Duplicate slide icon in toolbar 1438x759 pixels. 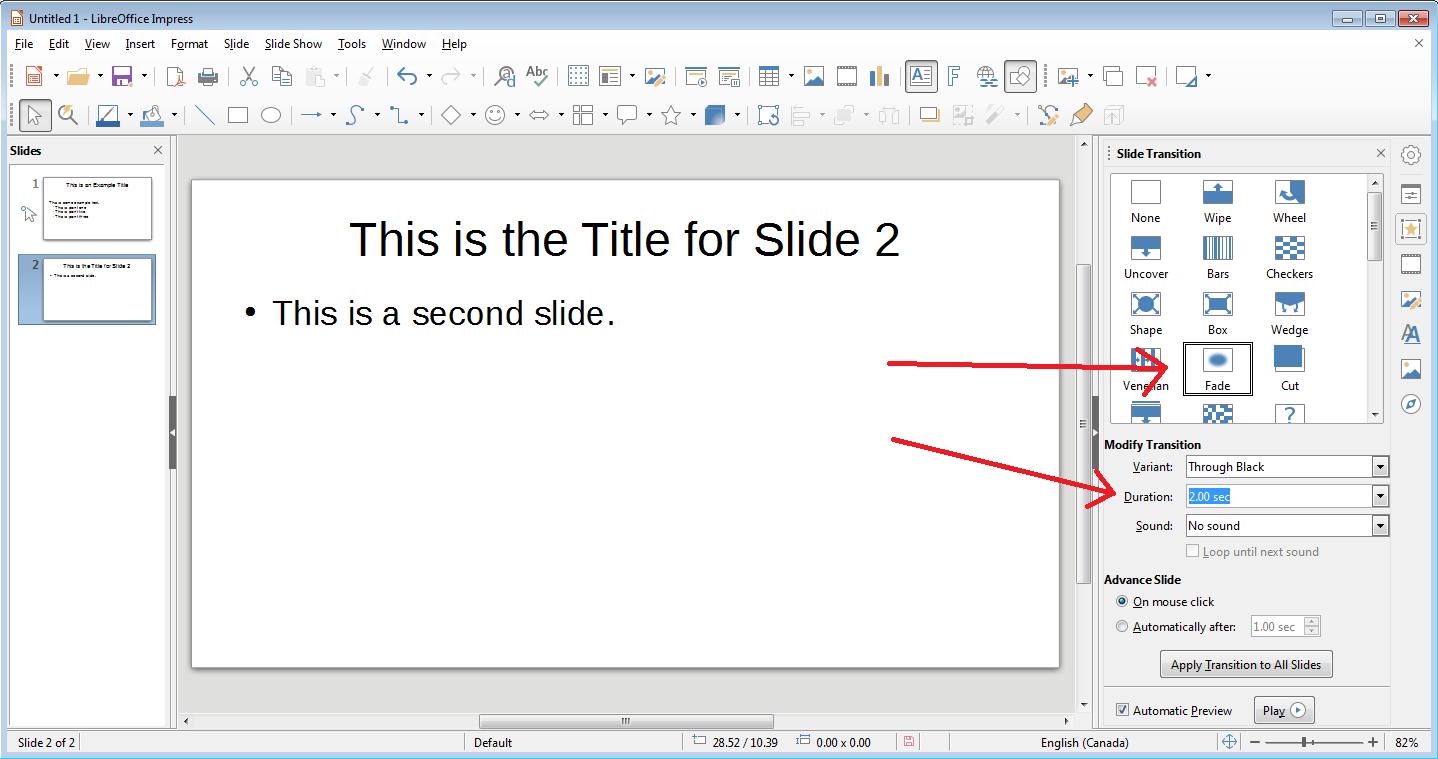pos(1113,76)
